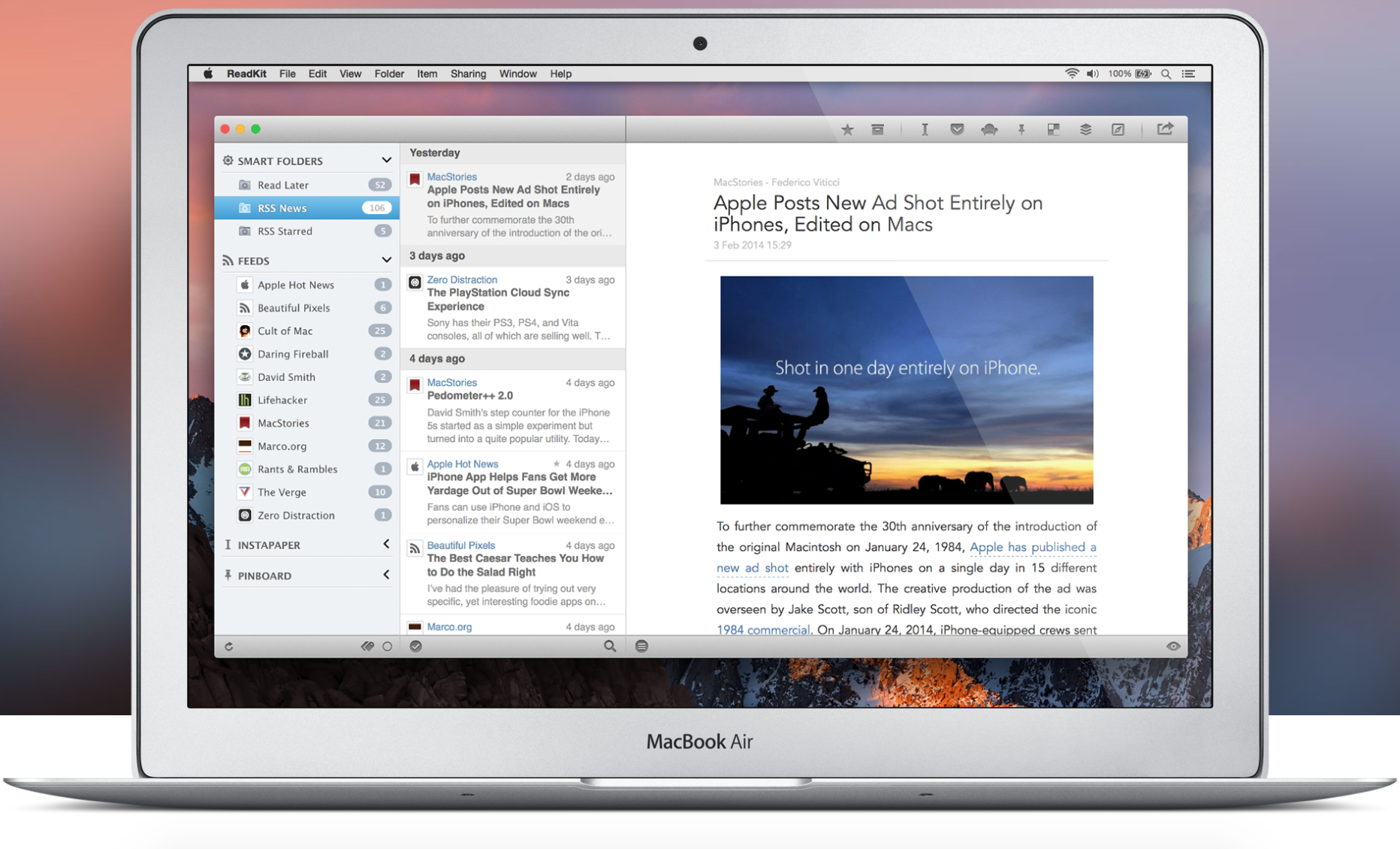Open the Share menu icon

[1165, 129]
